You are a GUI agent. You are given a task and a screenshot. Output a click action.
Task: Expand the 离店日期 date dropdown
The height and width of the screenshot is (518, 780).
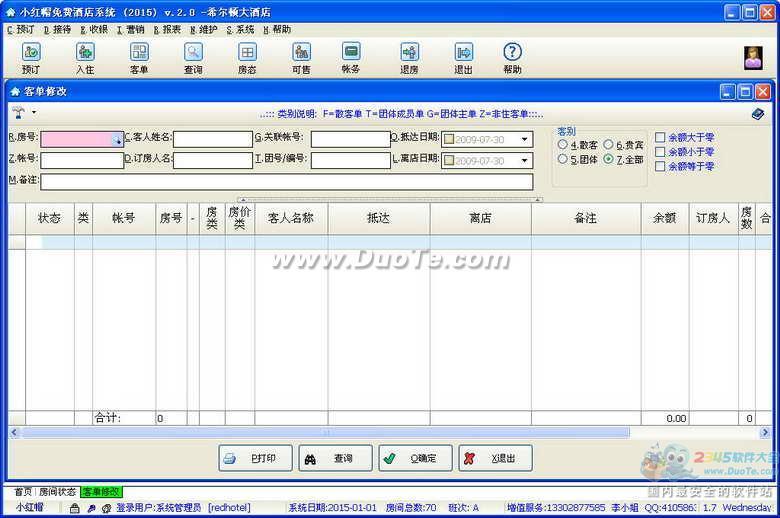click(525, 160)
